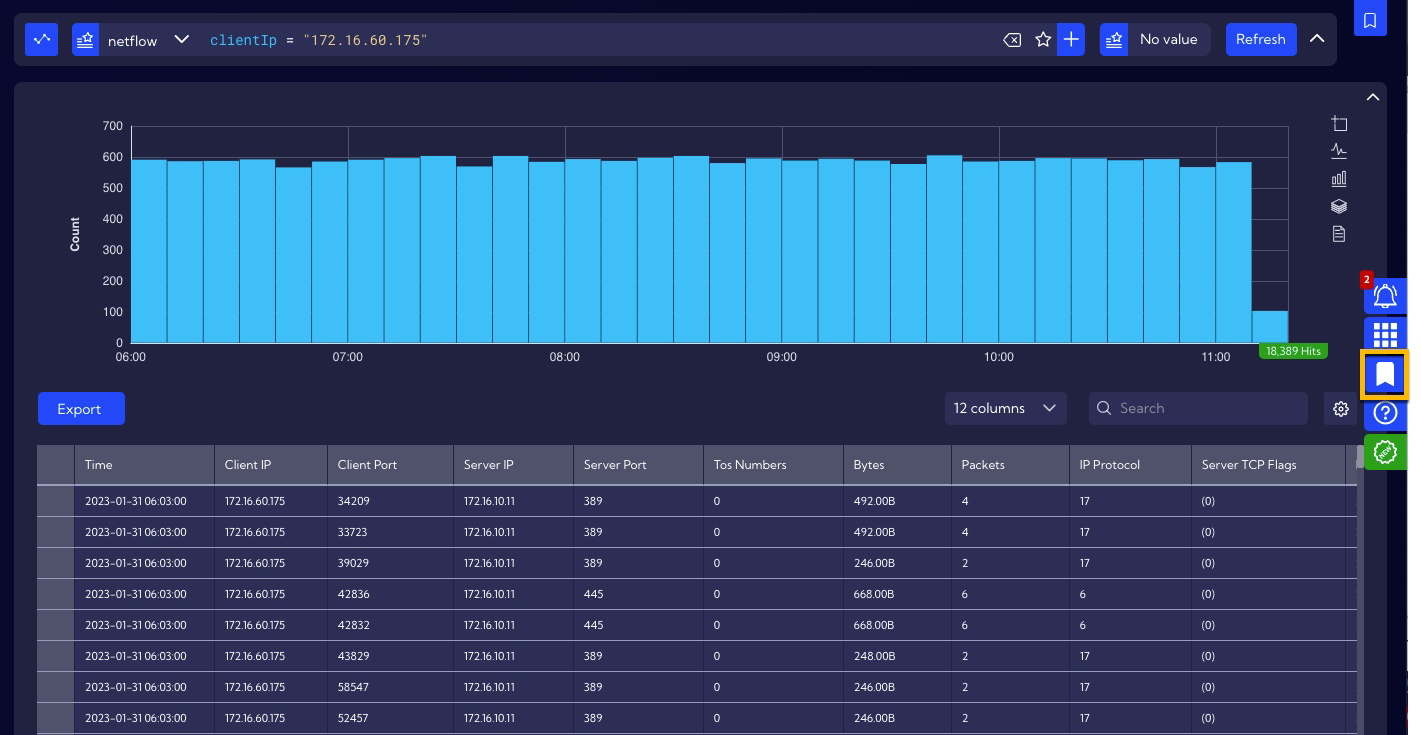Expand the row with client port 58547
The height and width of the screenshot is (735, 1421).
coord(56,687)
